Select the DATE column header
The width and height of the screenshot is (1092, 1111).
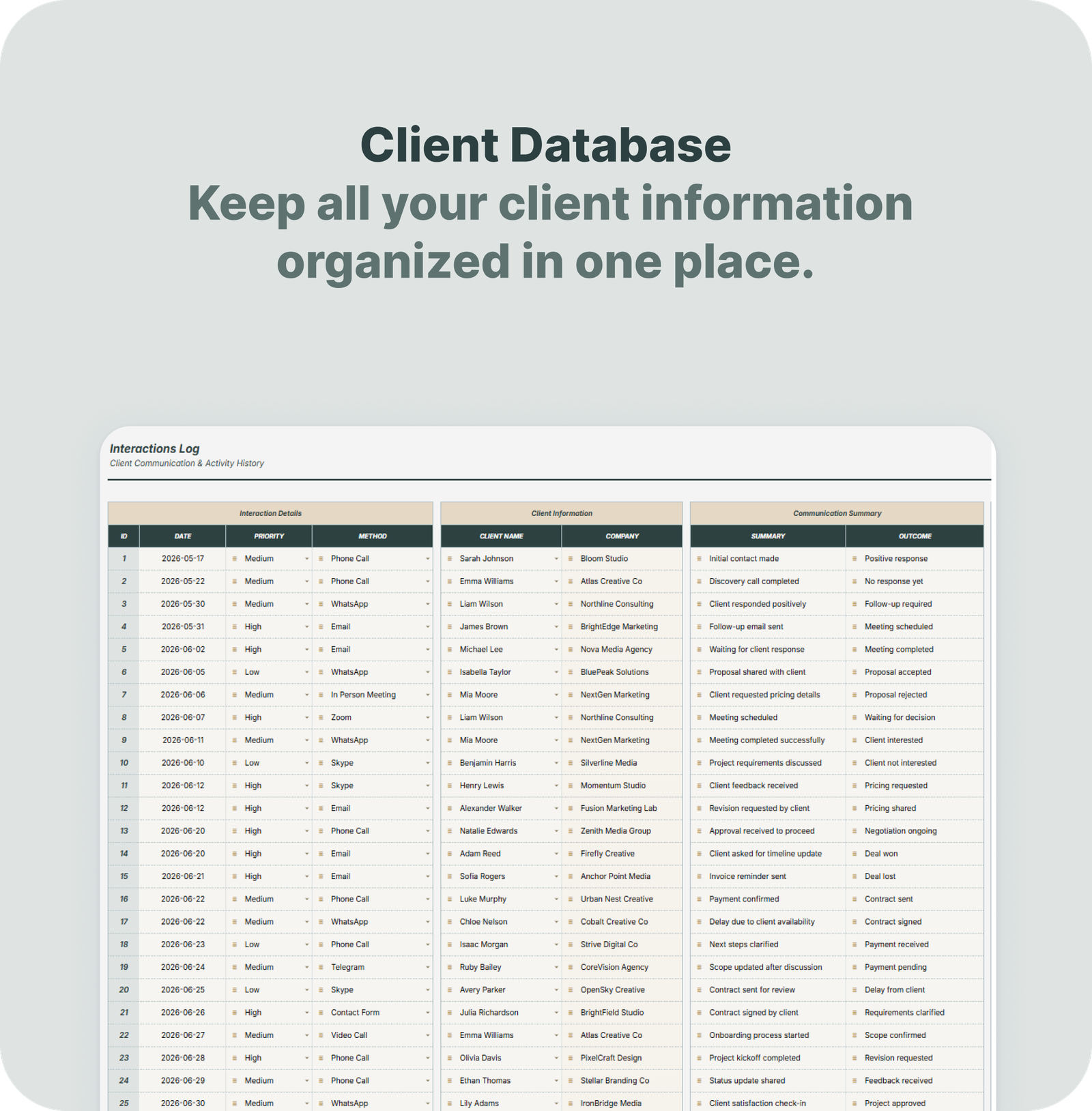pos(183,536)
